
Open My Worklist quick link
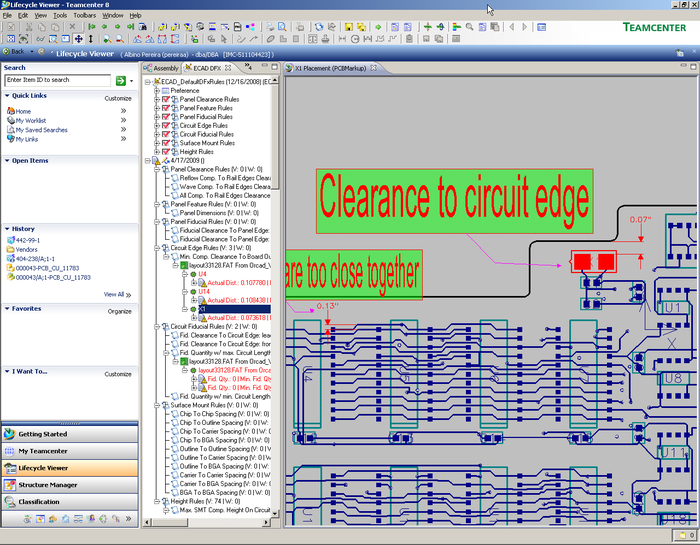pos(31,121)
